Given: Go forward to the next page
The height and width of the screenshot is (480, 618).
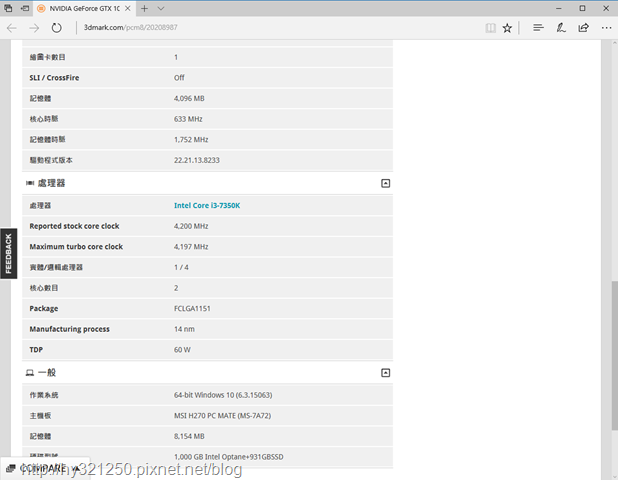Looking at the screenshot, I should [x=34, y=28].
